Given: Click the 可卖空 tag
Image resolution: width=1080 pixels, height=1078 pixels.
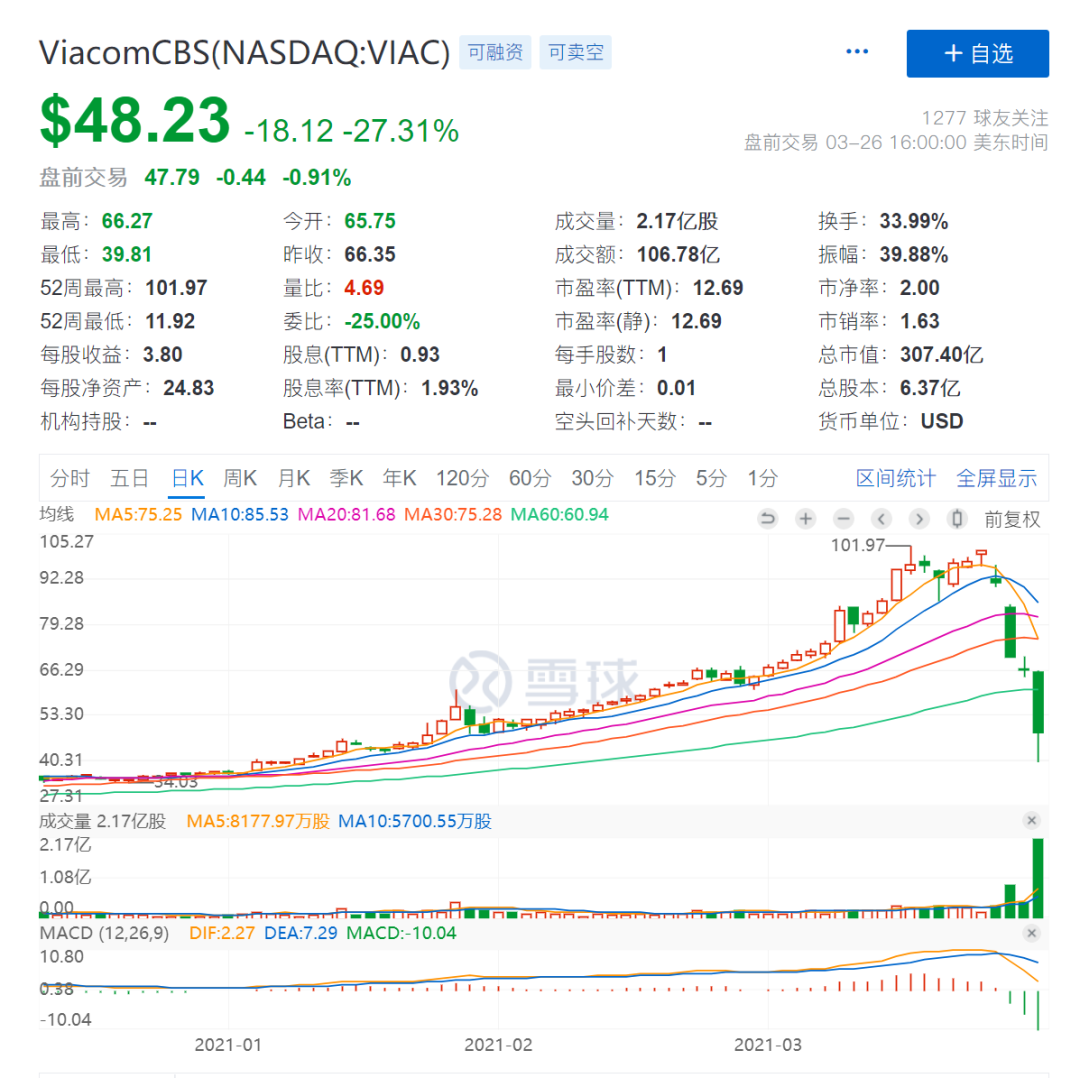Looking at the screenshot, I should point(575,52).
